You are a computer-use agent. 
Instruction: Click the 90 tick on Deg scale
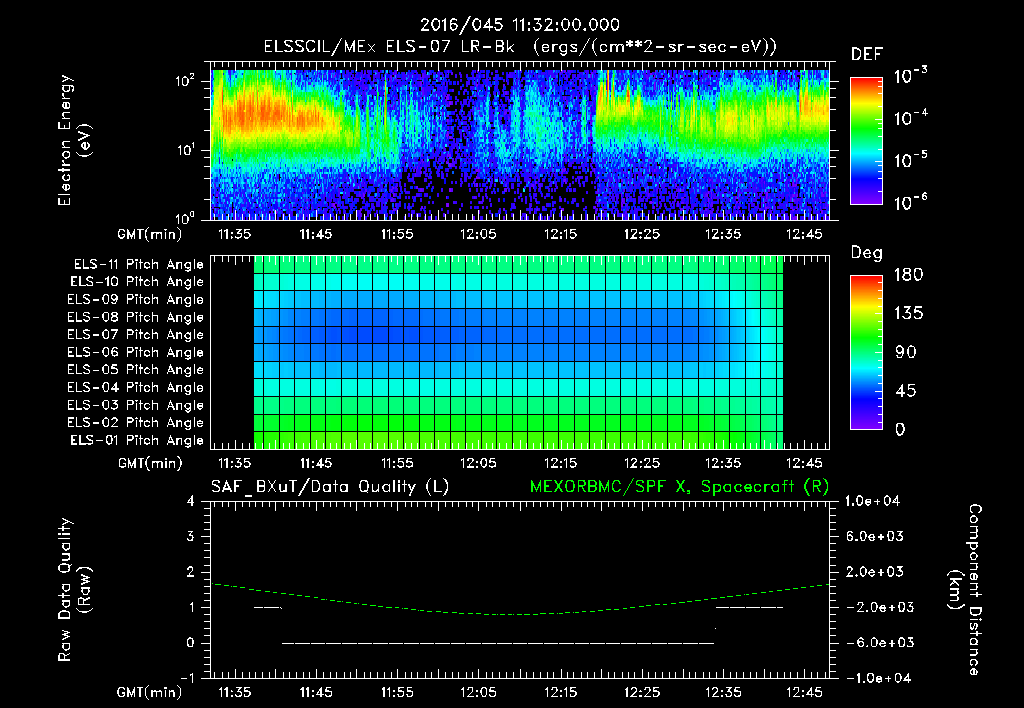point(906,352)
